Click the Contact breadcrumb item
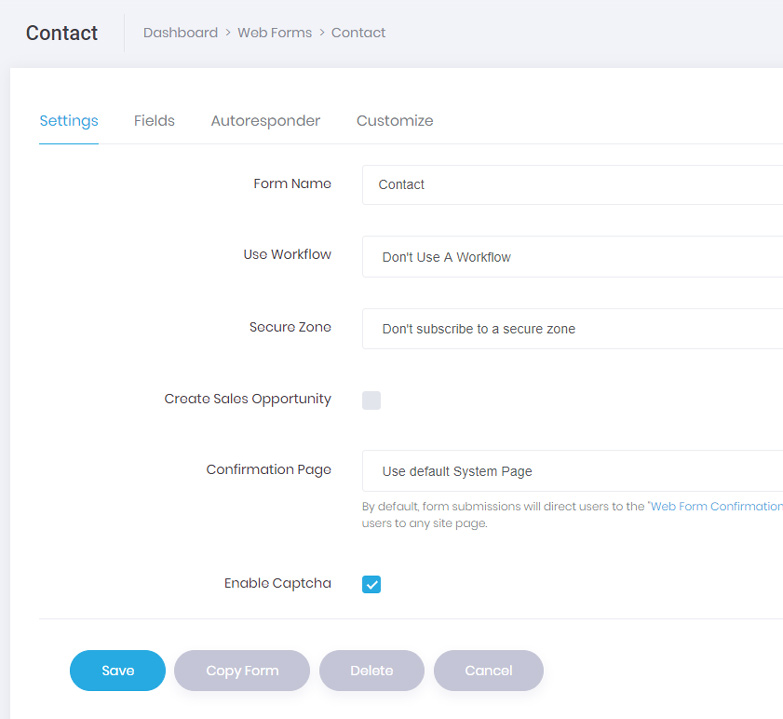Screen dimensions: 783x719 click(358, 32)
